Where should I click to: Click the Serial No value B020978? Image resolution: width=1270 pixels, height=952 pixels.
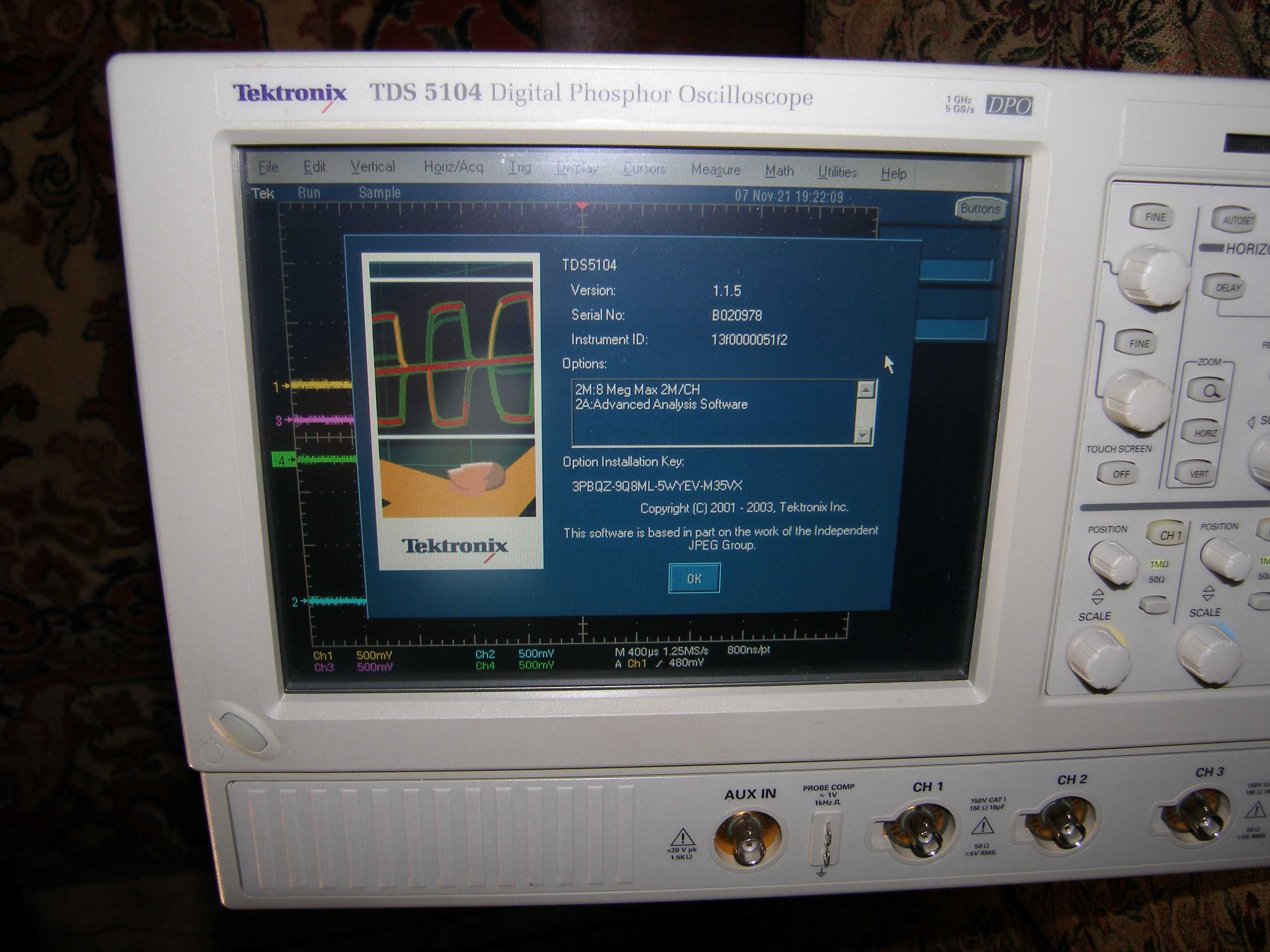[x=737, y=316]
